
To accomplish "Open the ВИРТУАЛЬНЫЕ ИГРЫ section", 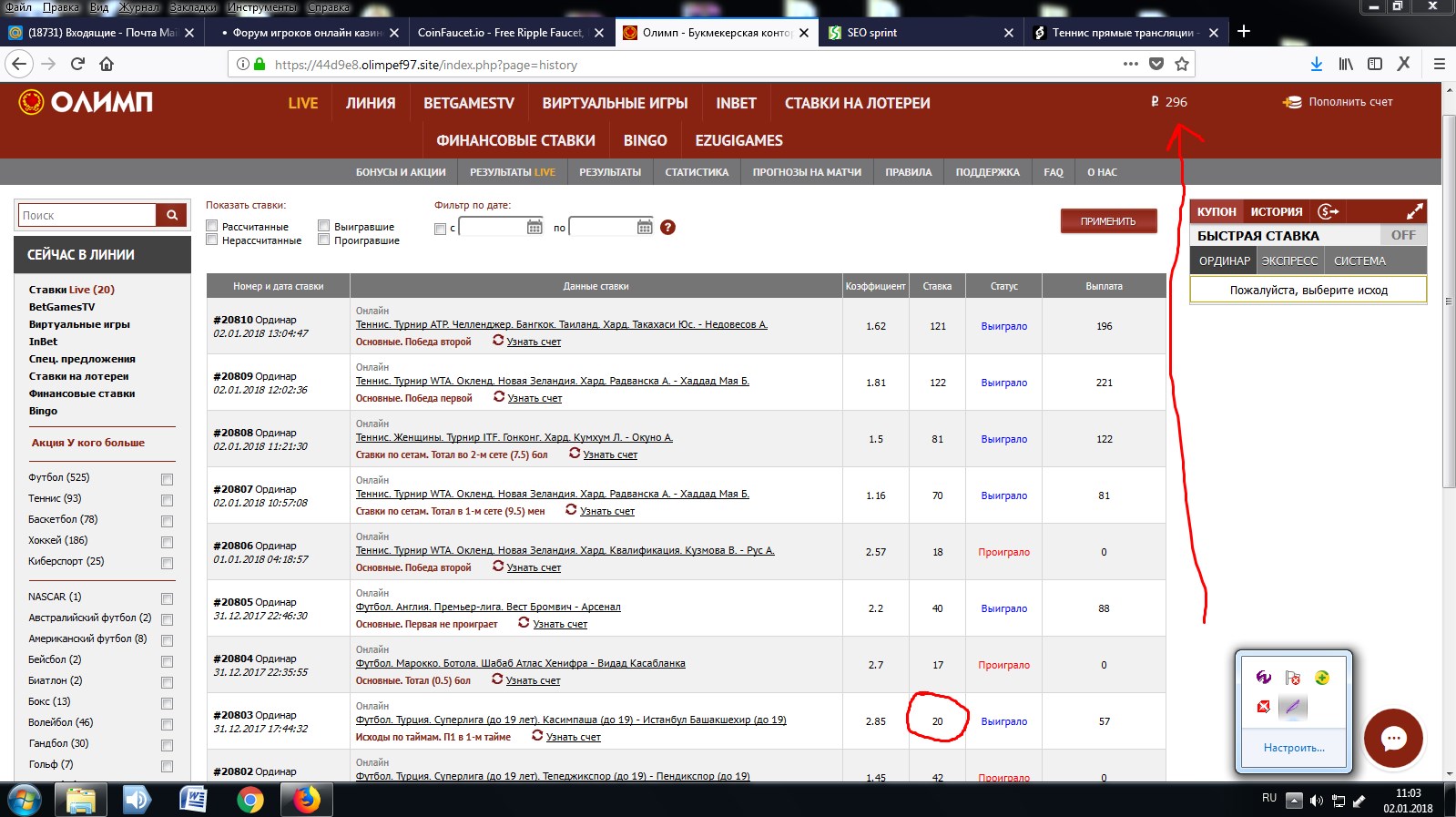I will tap(616, 103).
